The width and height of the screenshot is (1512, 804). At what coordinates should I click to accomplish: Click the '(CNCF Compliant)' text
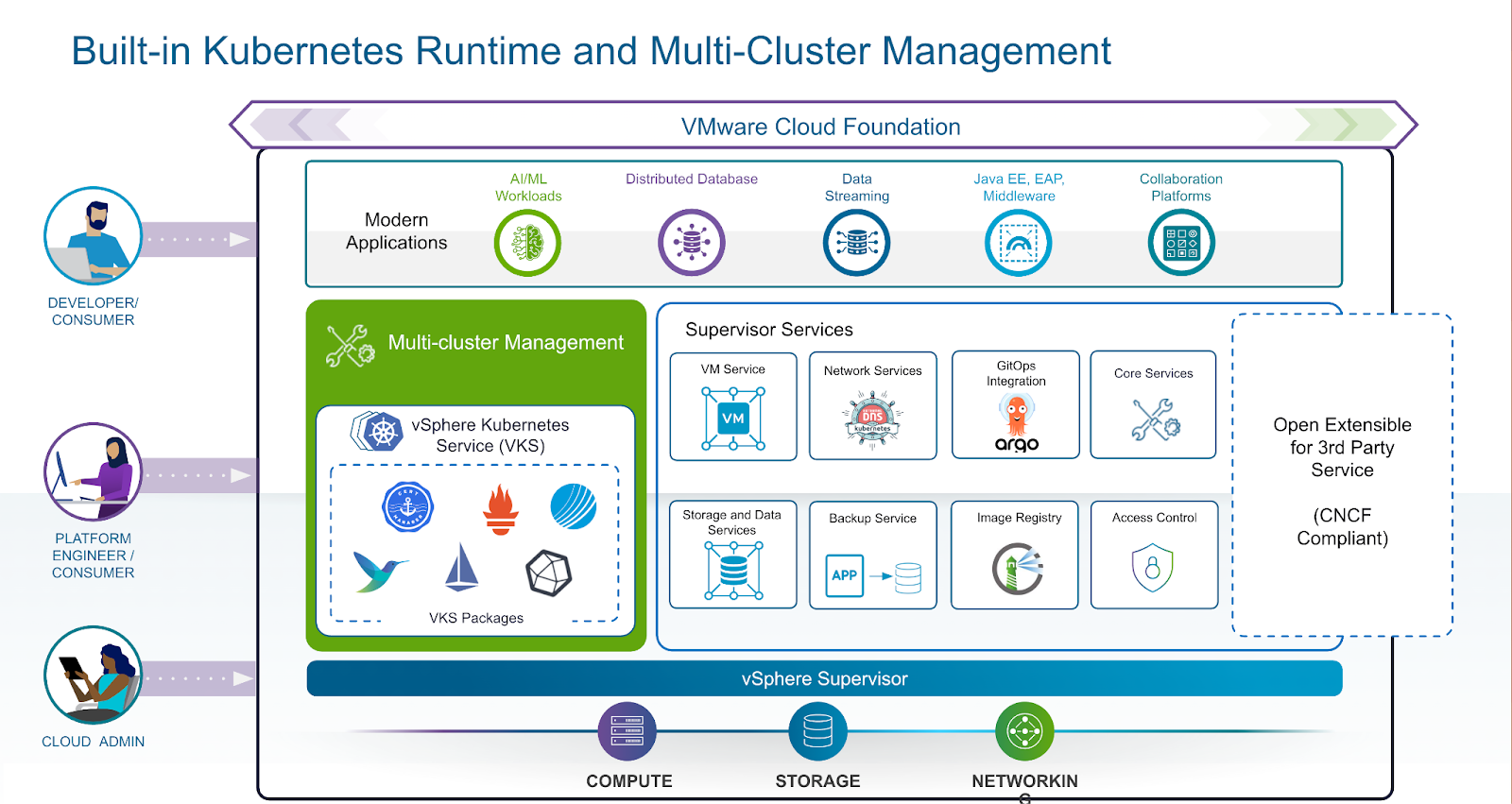click(x=1342, y=526)
